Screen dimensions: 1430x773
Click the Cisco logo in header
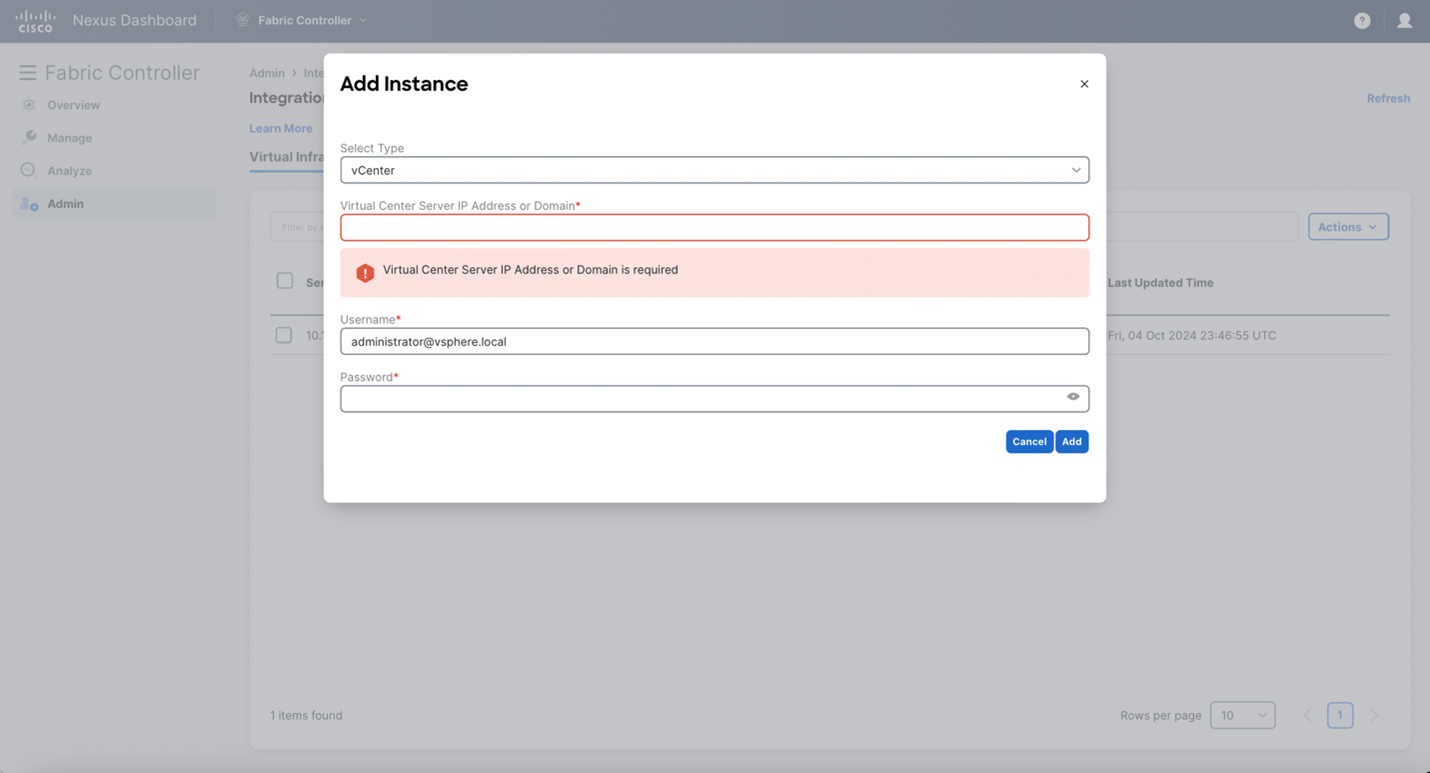(x=35, y=21)
